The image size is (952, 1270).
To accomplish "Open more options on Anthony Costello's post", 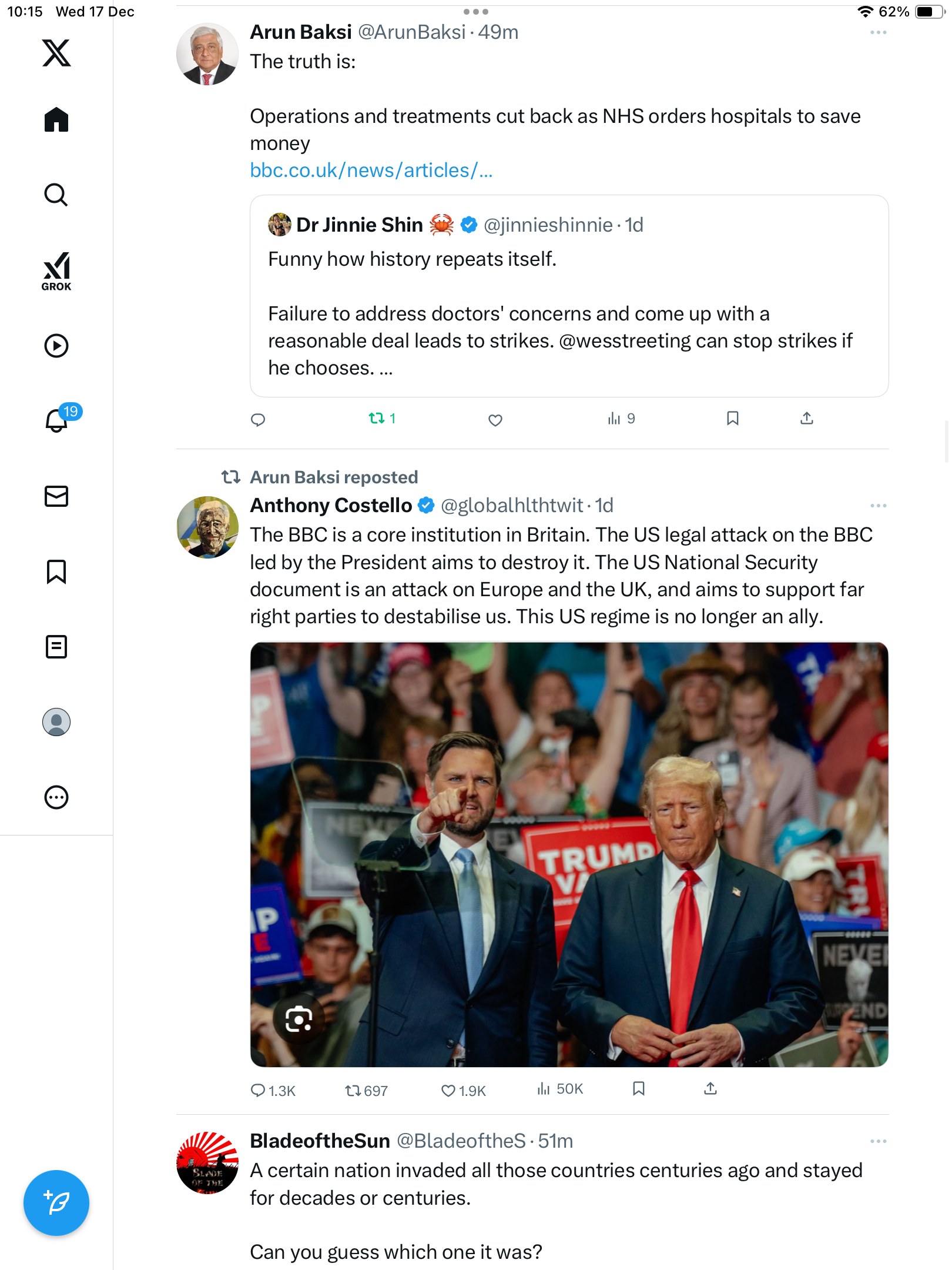I will [878, 506].
